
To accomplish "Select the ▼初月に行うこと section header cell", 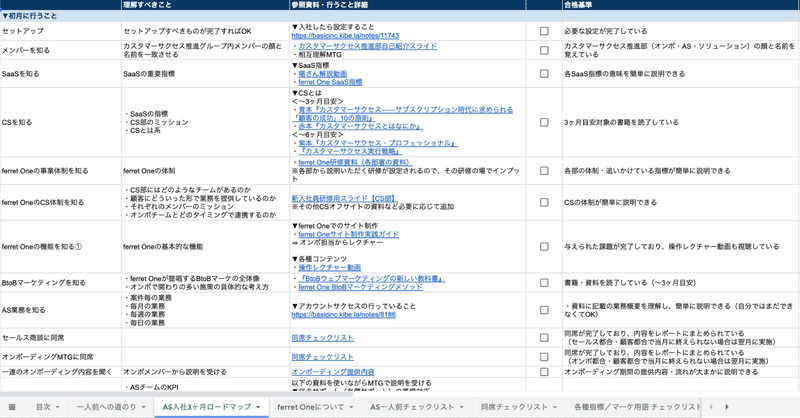I will 61,16.
